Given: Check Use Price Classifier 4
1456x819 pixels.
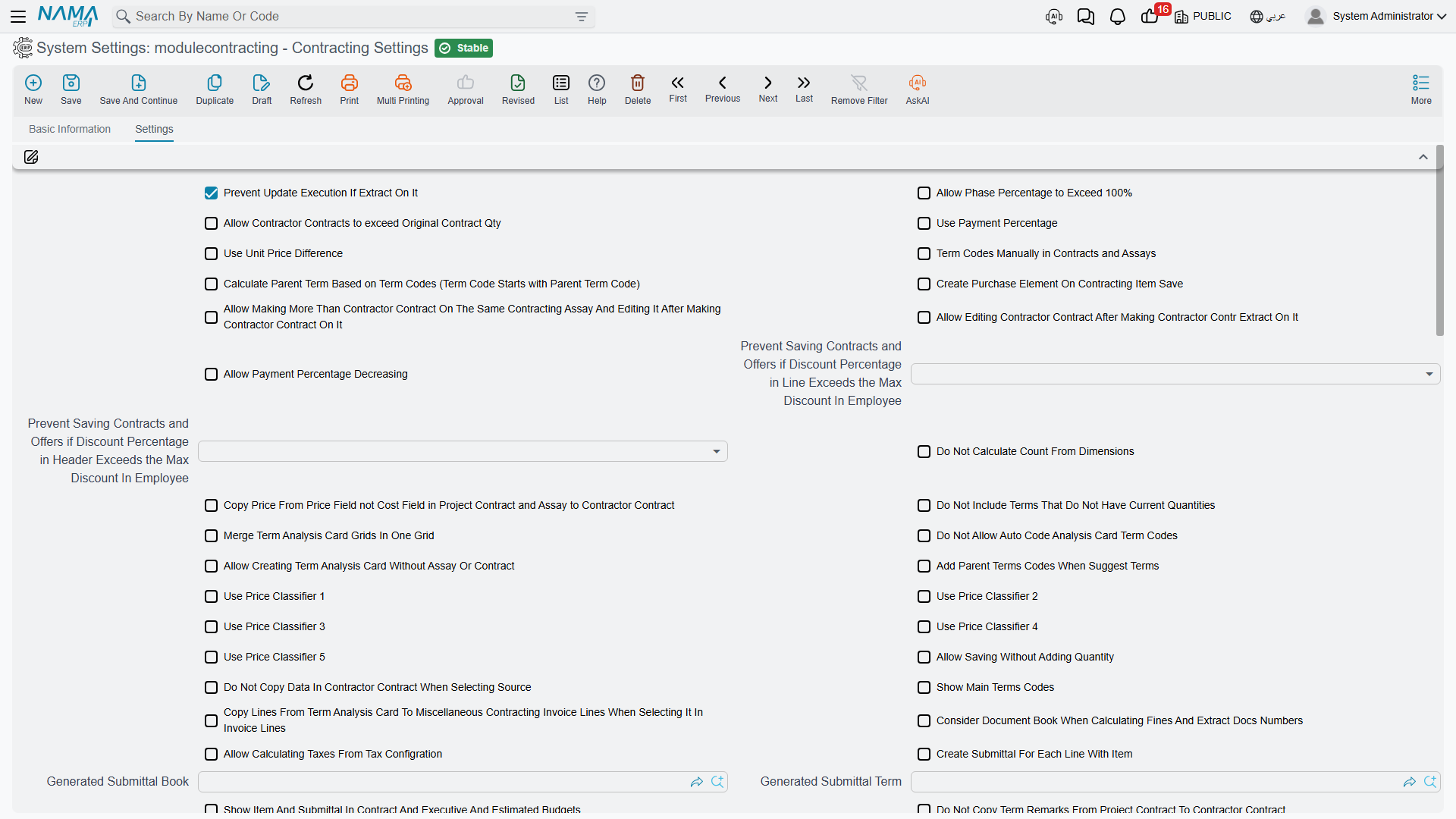Looking at the screenshot, I should pos(924,627).
